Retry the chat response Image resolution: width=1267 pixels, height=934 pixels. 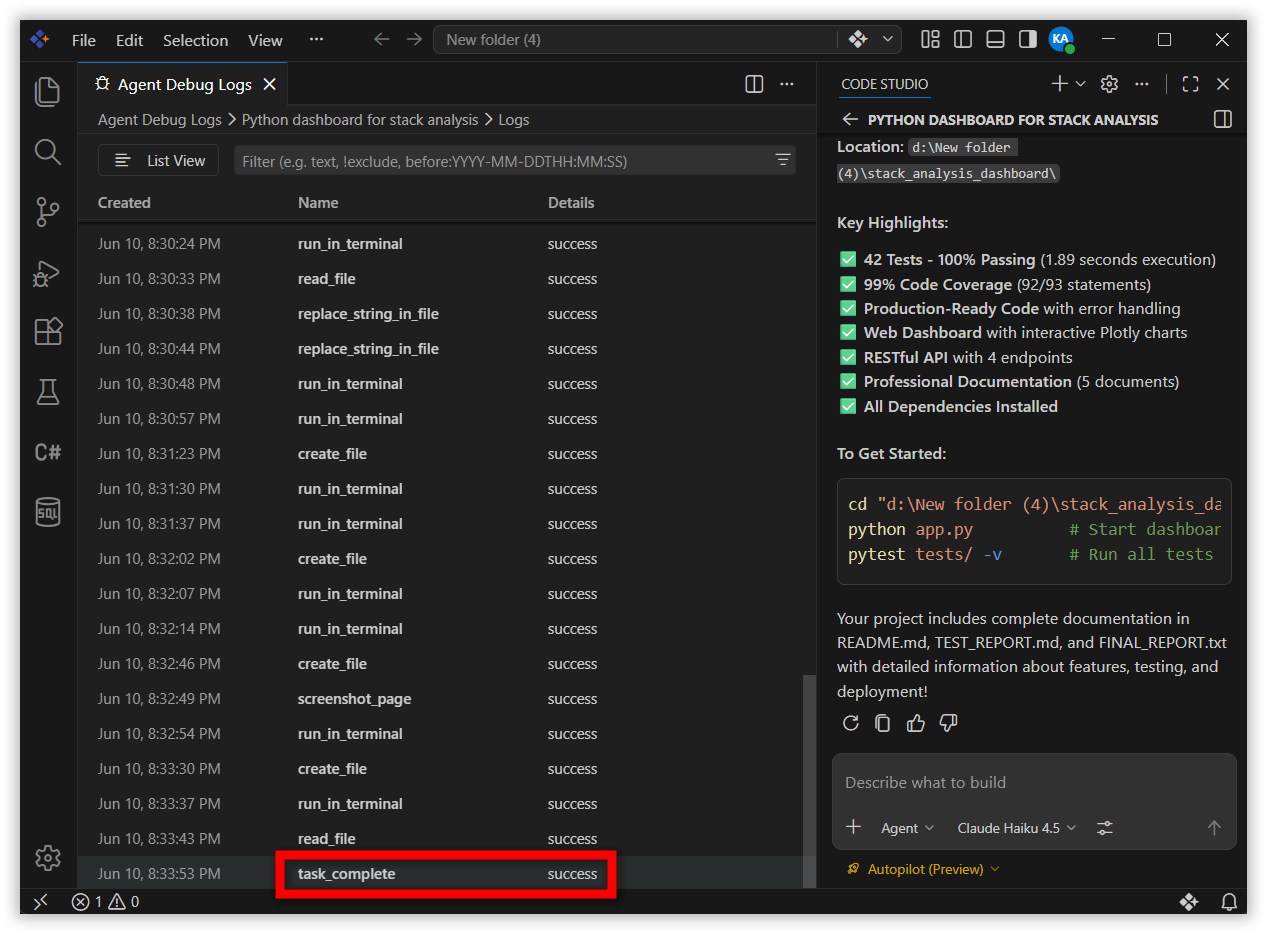(x=851, y=723)
